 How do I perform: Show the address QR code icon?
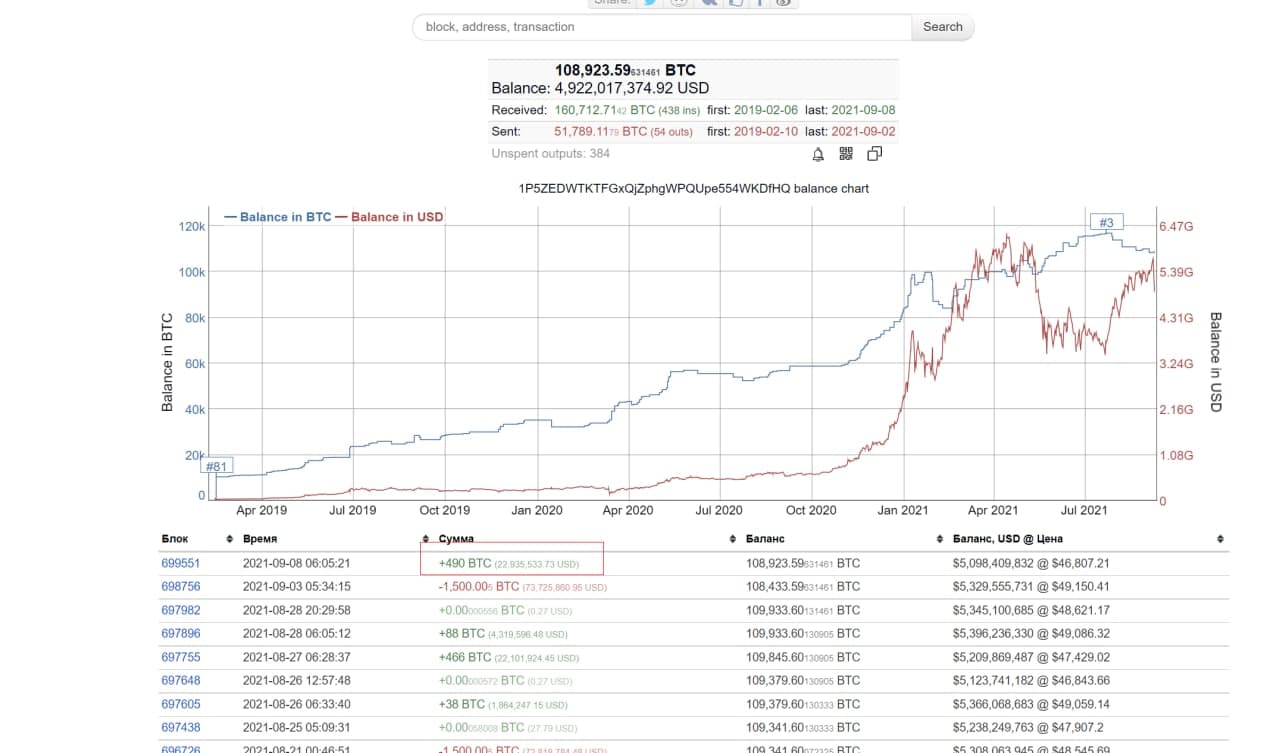point(846,154)
